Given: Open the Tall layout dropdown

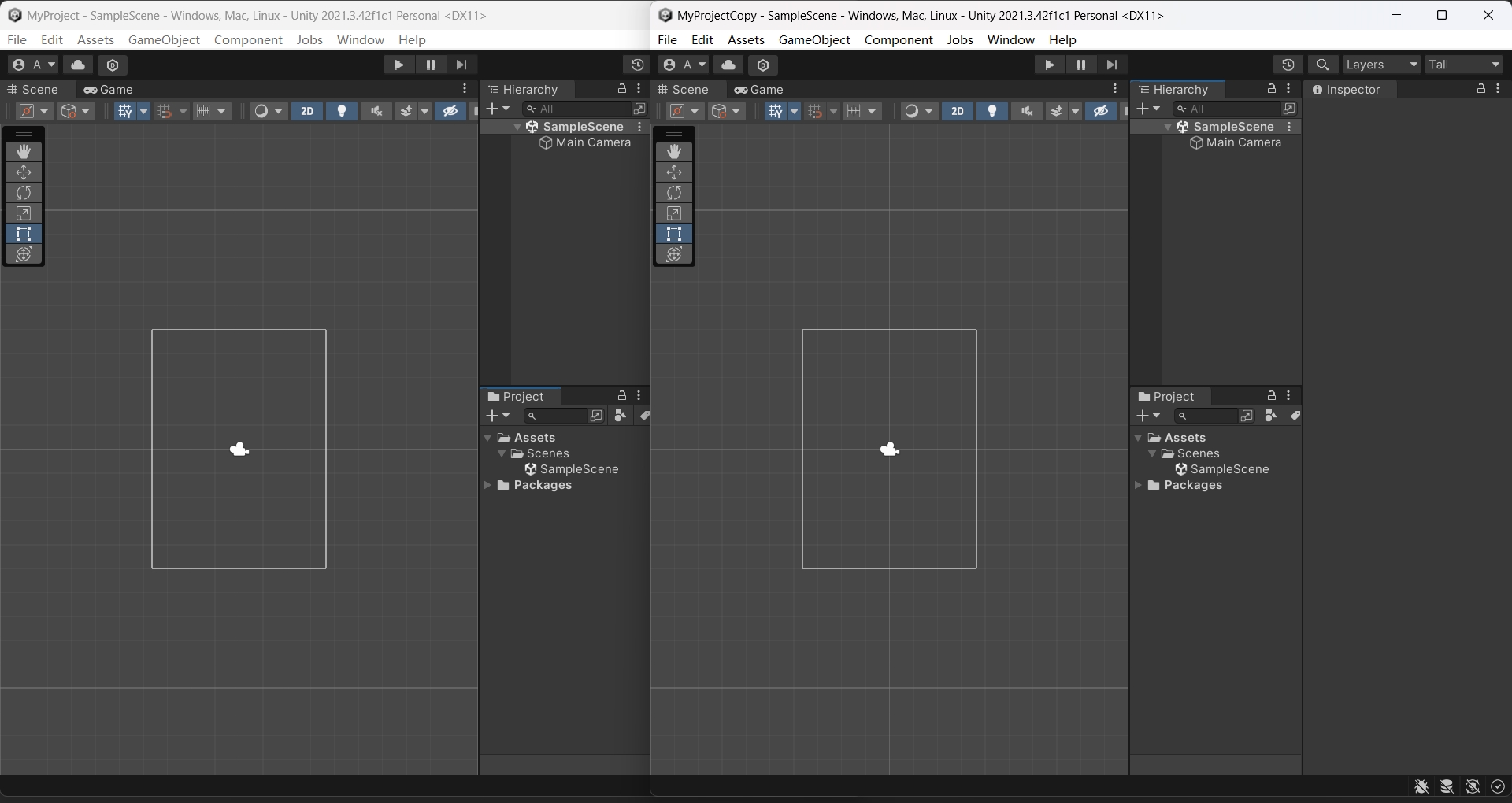Looking at the screenshot, I should click(1463, 65).
